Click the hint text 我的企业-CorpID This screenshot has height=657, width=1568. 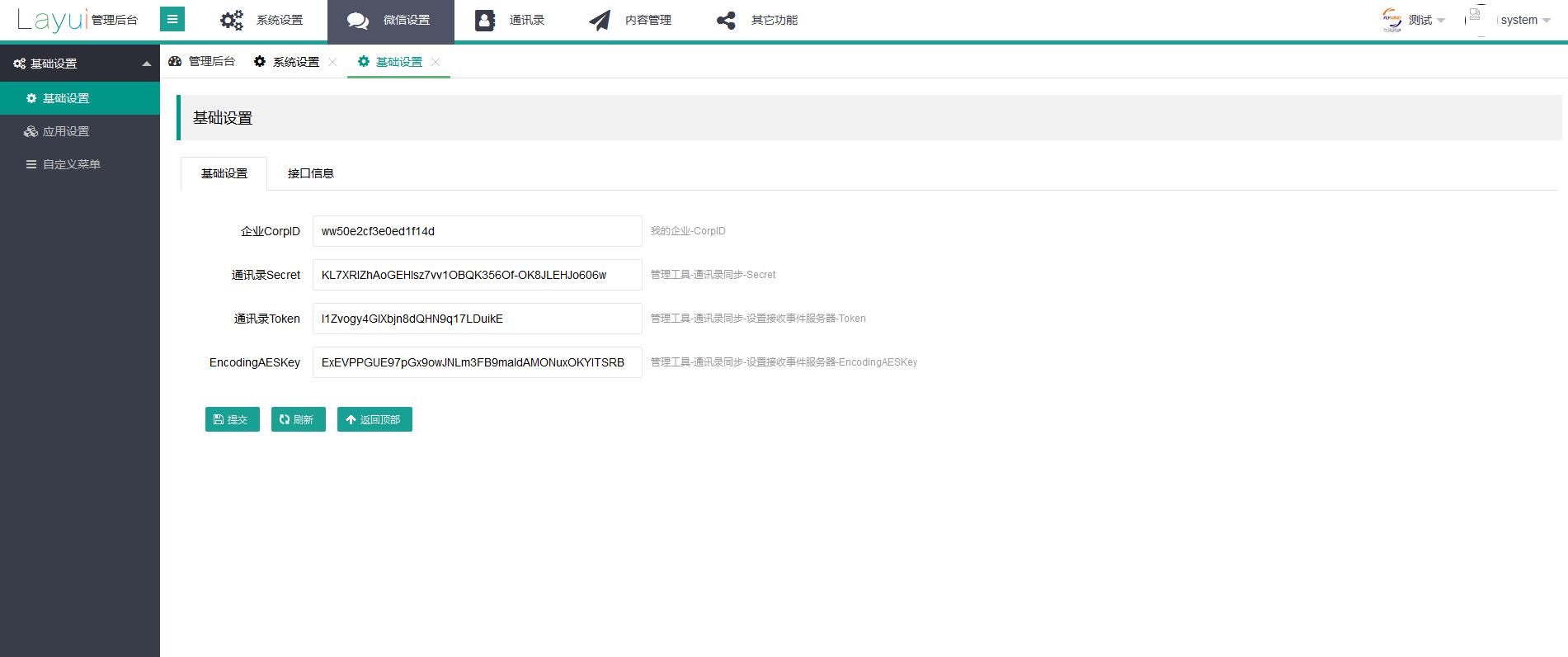pos(688,231)
